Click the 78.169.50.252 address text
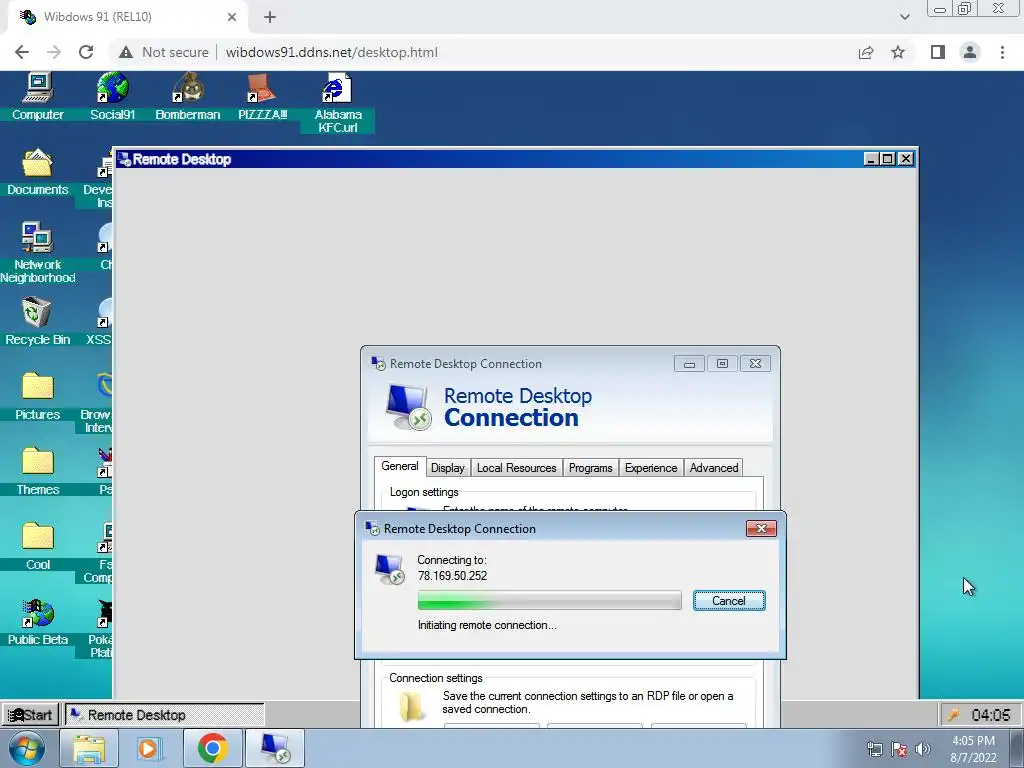This screenshot has width=1024, height=768. point(453,575)
